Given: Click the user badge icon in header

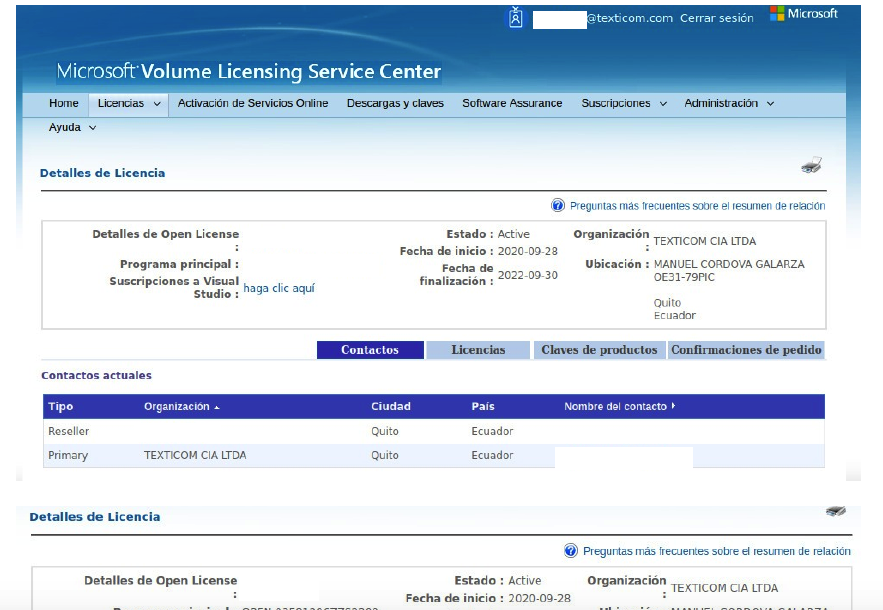Looking at the screenshot, I should pyautogui.click(x=515, y=17).
